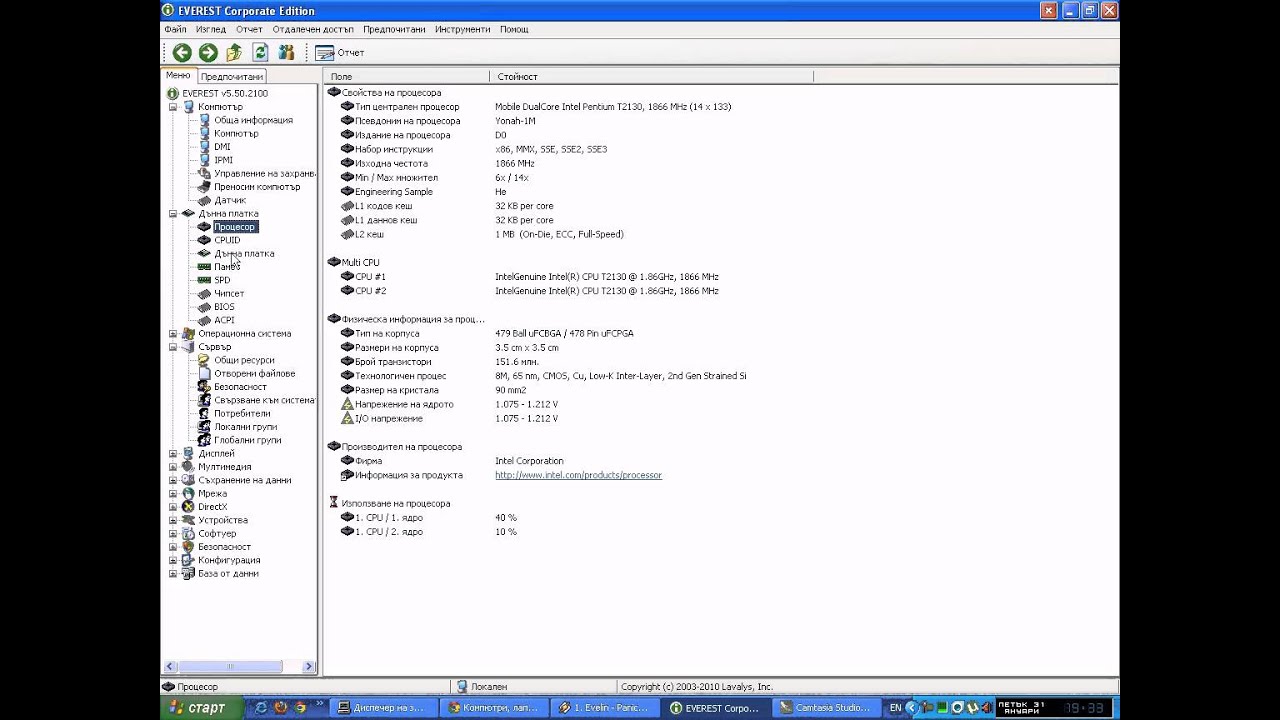Select the Датчик sensor tree item
This screenshot has width=1280, height=720.
[230, 200]
